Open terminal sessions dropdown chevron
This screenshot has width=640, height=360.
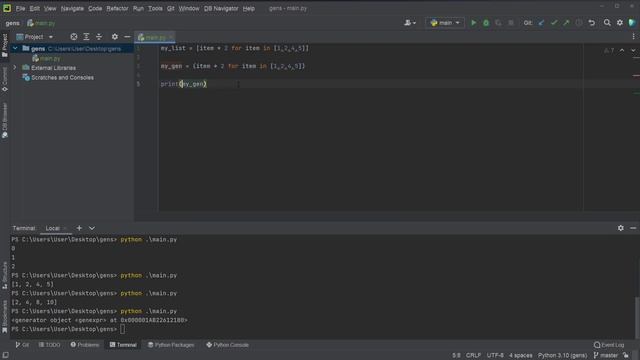pyautogui.click(x=92, y=228)
